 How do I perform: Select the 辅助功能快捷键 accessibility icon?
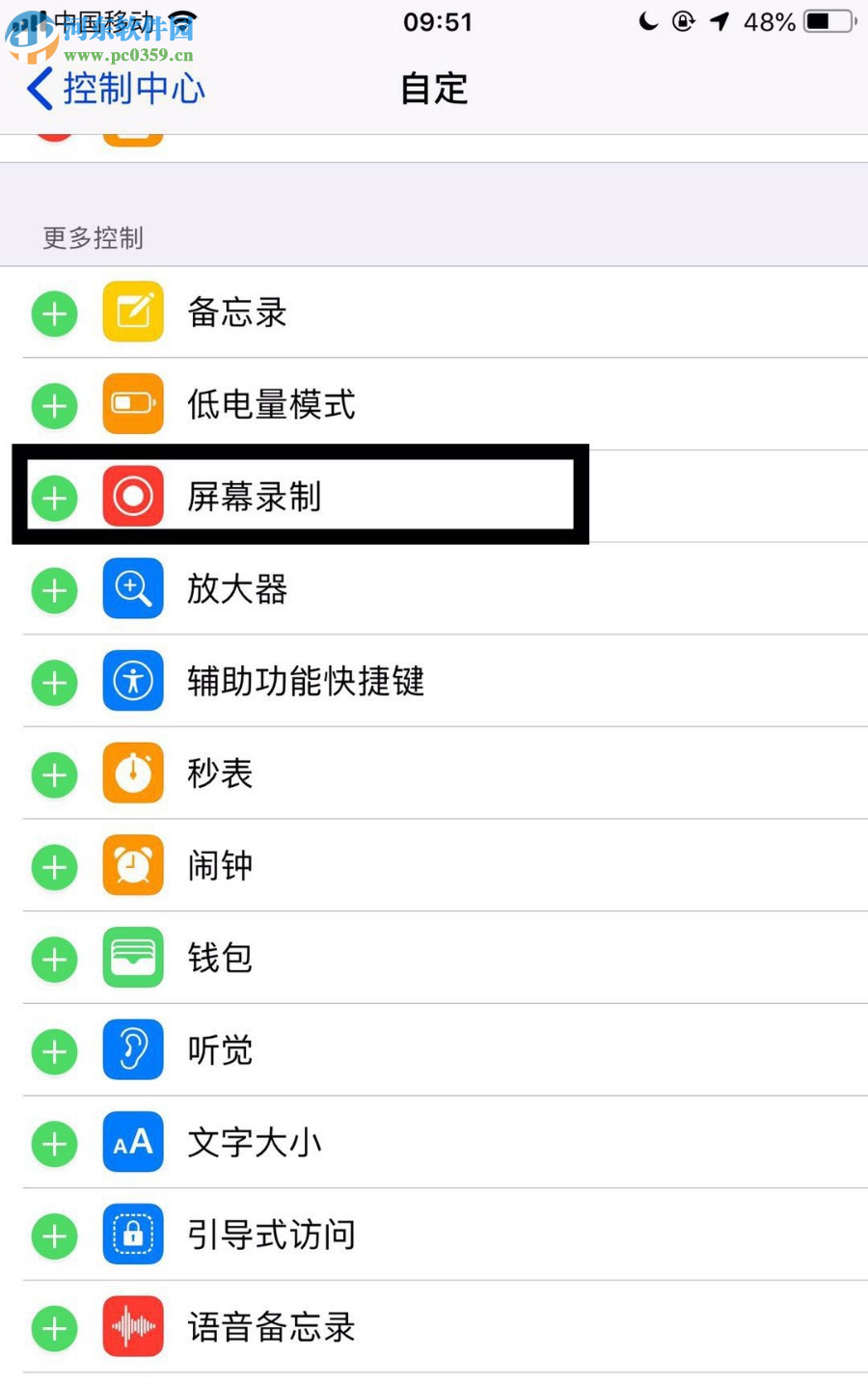[x=133, y=681]
